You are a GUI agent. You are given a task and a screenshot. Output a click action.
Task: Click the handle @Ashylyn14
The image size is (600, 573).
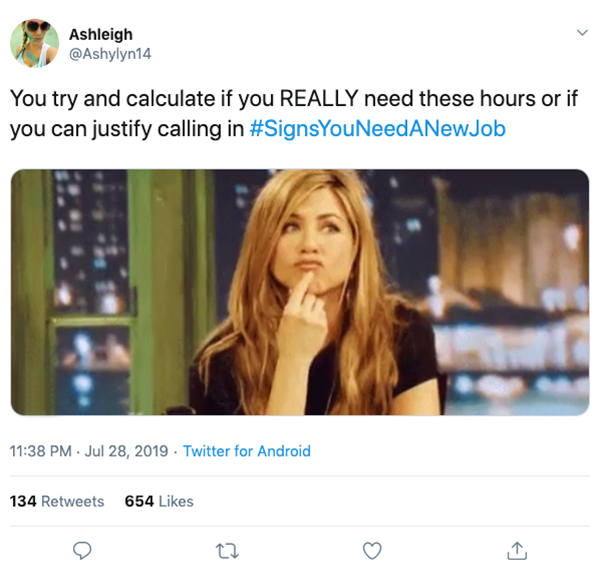pyautogui.click(x=110, y=52)
